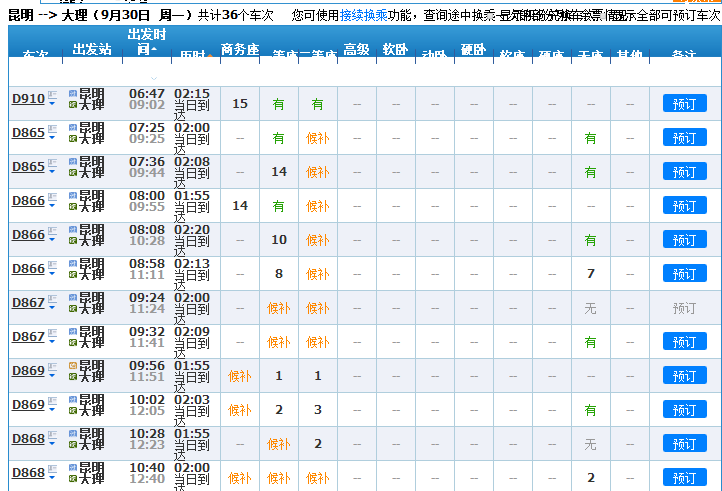Expand the blue arrow for the 07:36 D865
Viewport: 722px width, 491px height.
[x=52, y=173]
